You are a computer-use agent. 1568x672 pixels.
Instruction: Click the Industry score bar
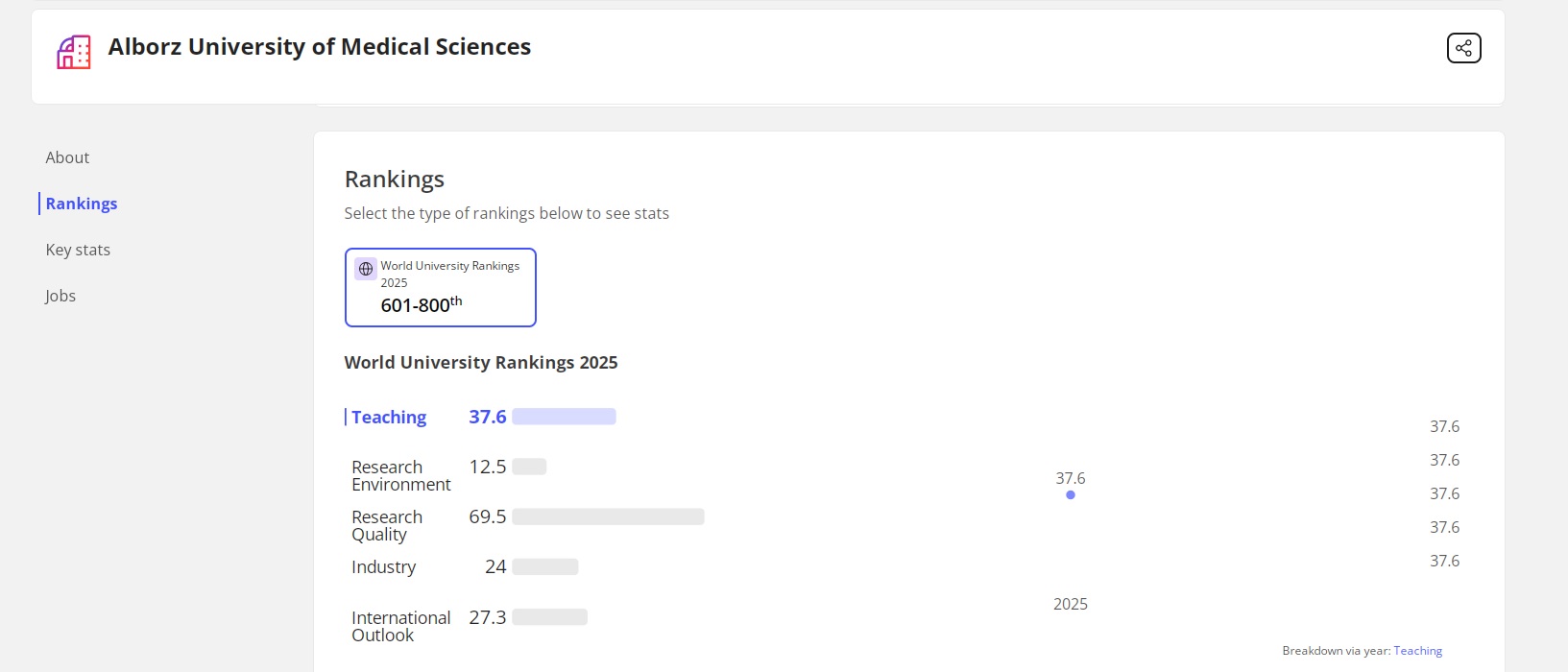click(544, 567)
